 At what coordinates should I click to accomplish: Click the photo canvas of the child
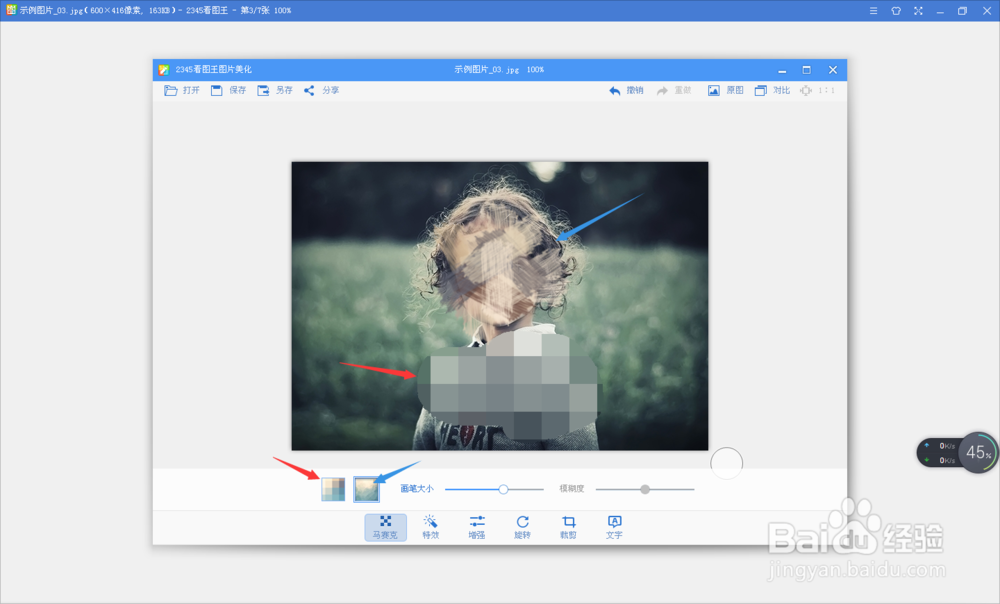point(500,306)
